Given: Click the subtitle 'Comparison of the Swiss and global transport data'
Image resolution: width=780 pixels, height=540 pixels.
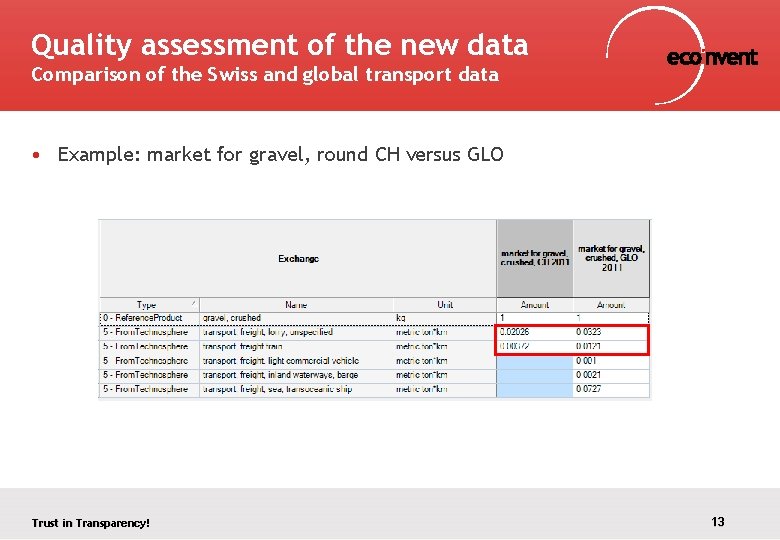Looking at the screenshot, I should click(x=265, y=75).
